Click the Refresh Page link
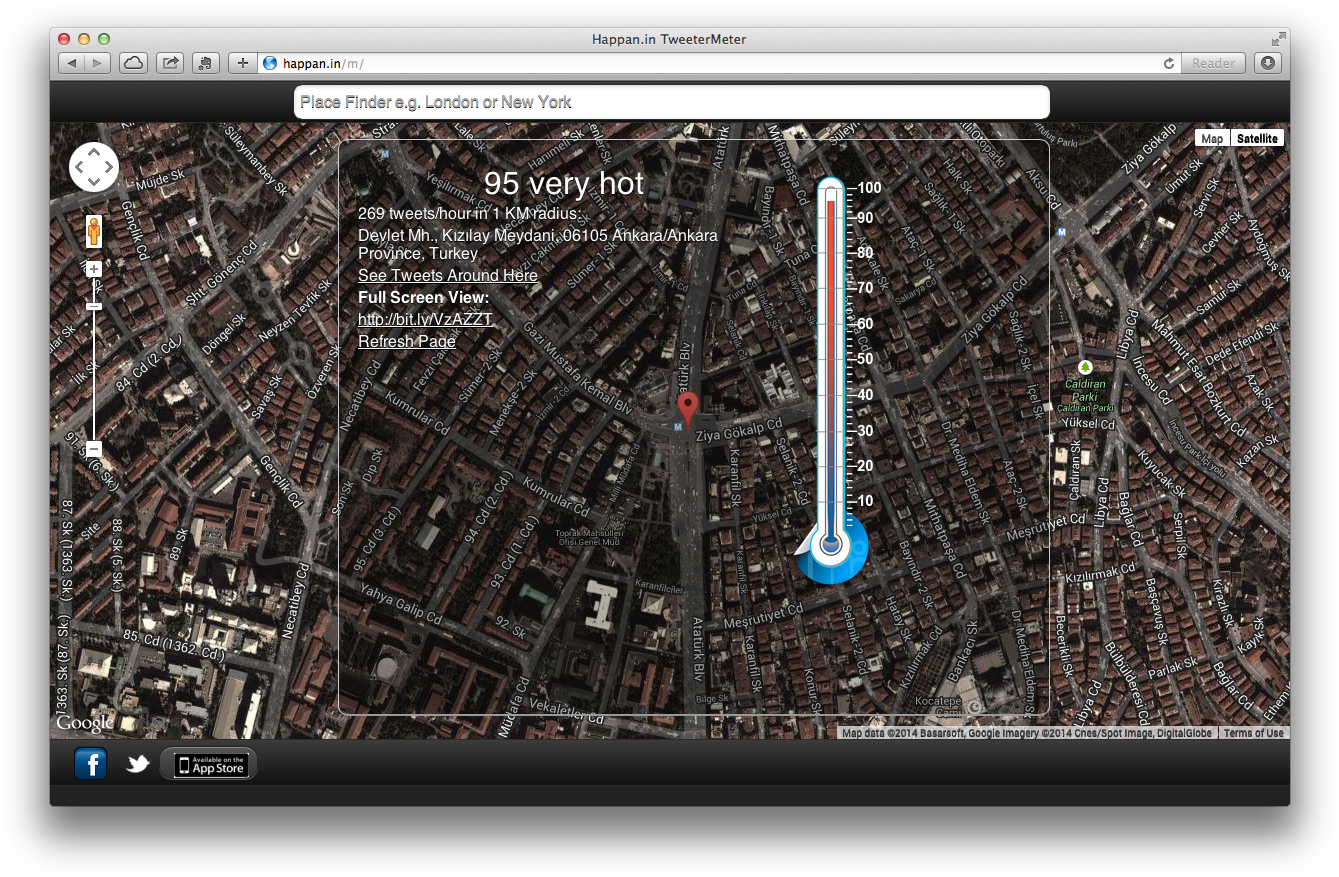The height and width of the screenshot is (877, 1339). click(406, 341)
